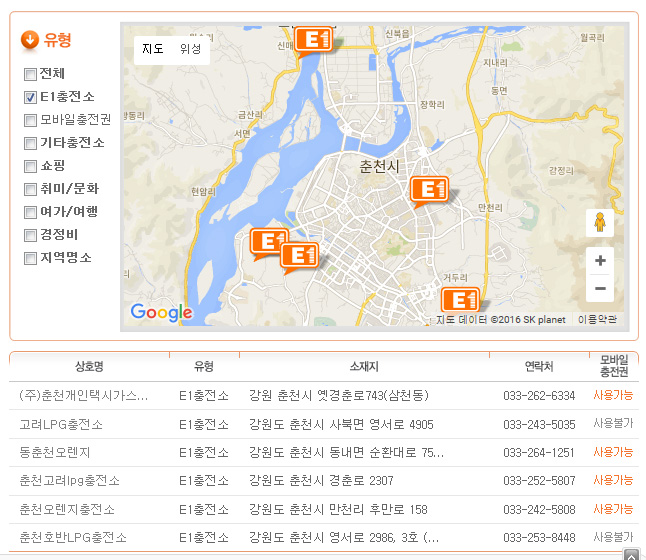Click 사용불가 status for 춘천호반LPG충전소

pos(613,537)
